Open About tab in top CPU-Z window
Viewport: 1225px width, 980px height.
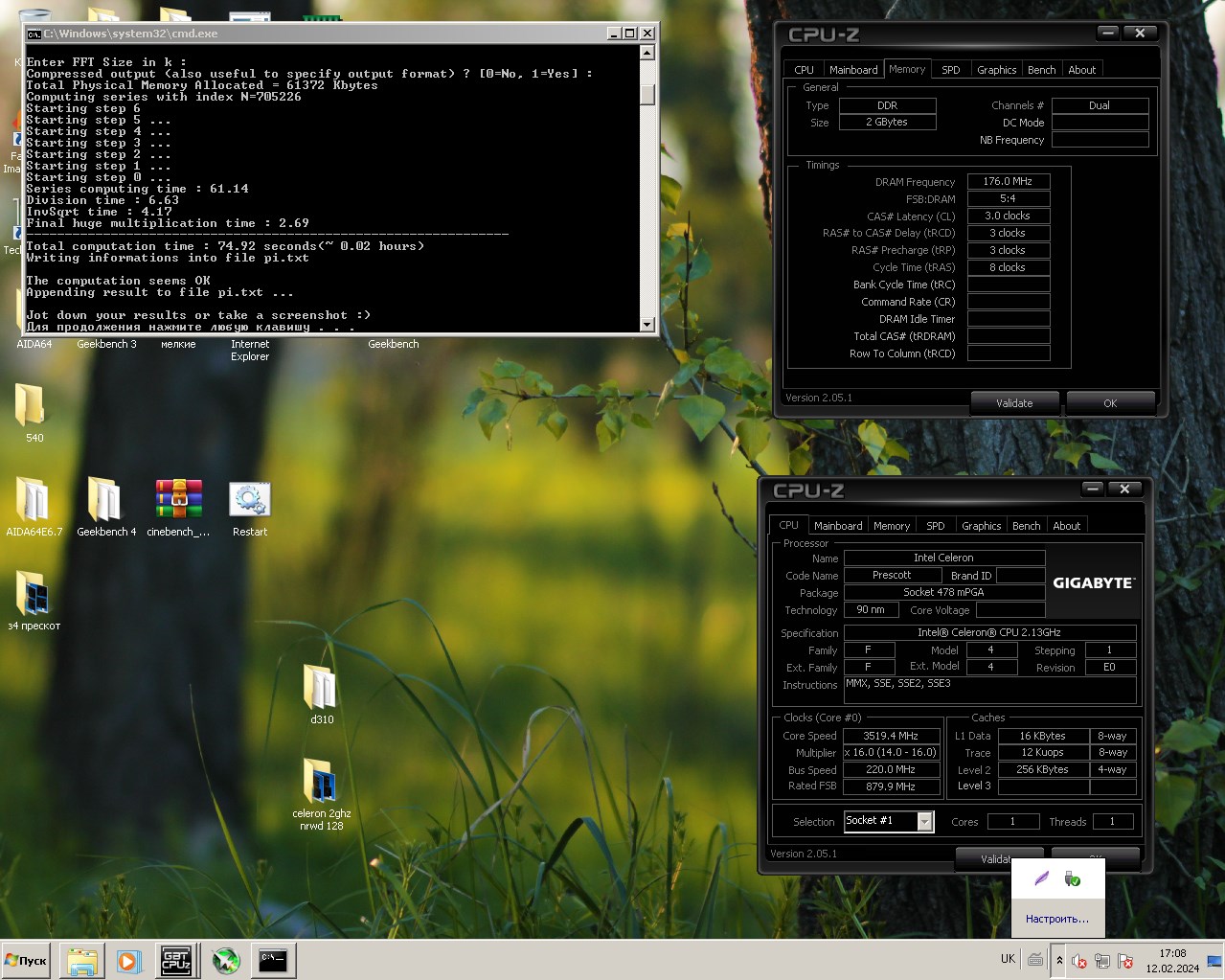coord(1082,70)
